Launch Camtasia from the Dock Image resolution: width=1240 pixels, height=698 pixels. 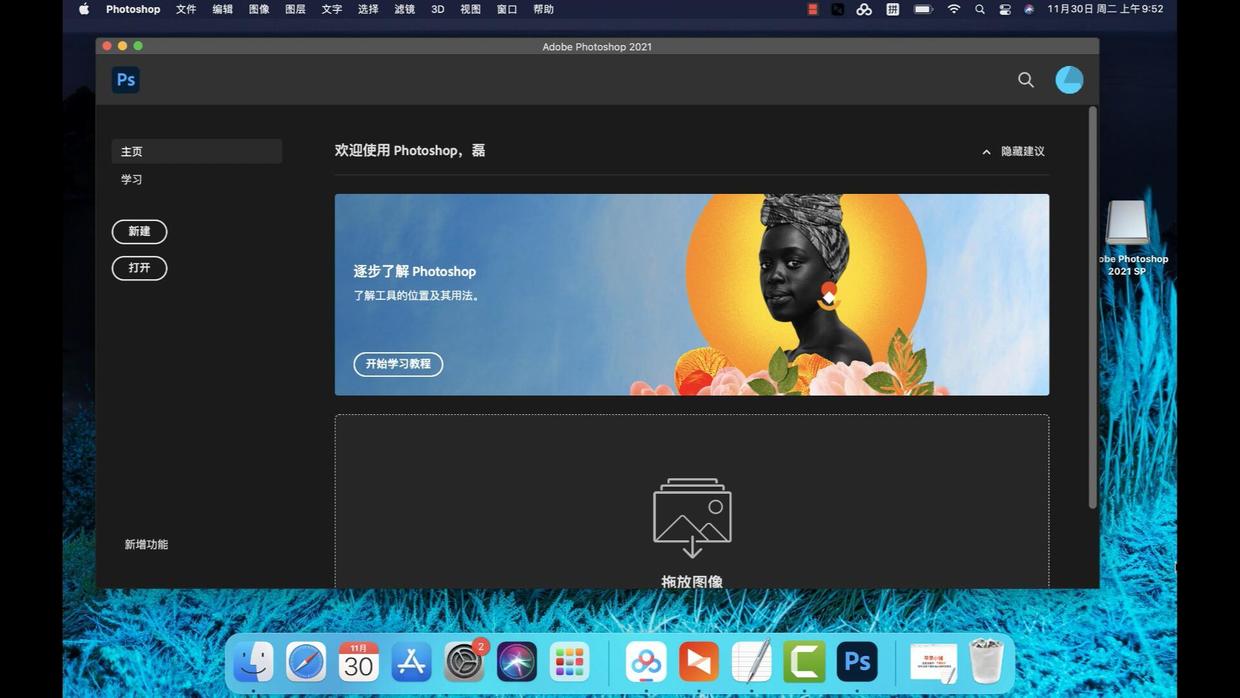[x=804, y=662]
